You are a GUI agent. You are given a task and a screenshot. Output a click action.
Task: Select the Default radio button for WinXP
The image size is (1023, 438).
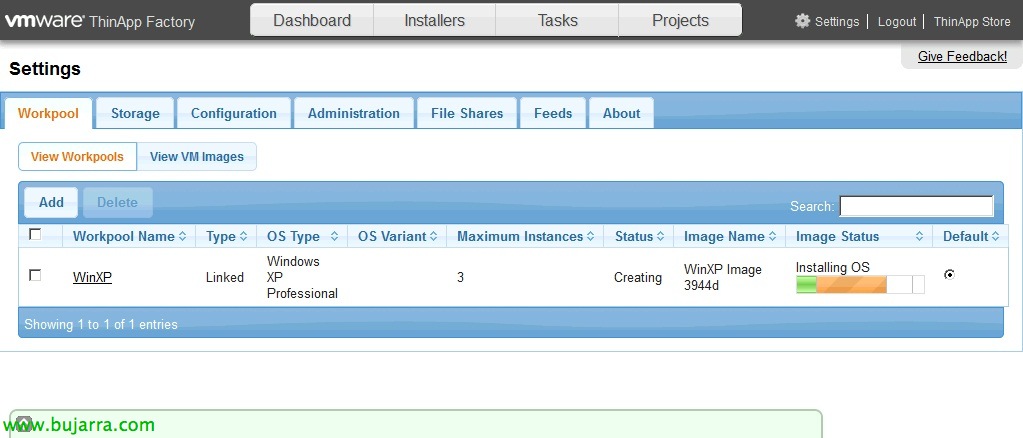pos(949,275)
